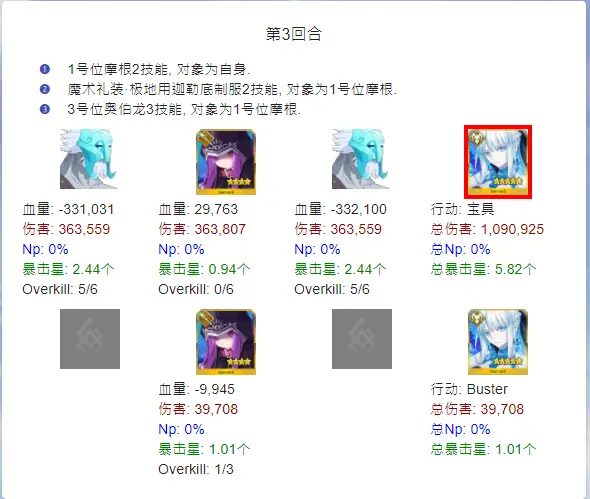The image size is (590, 499).
Task: Click the second-row right gray empty slot
Action: click(362, 339)
